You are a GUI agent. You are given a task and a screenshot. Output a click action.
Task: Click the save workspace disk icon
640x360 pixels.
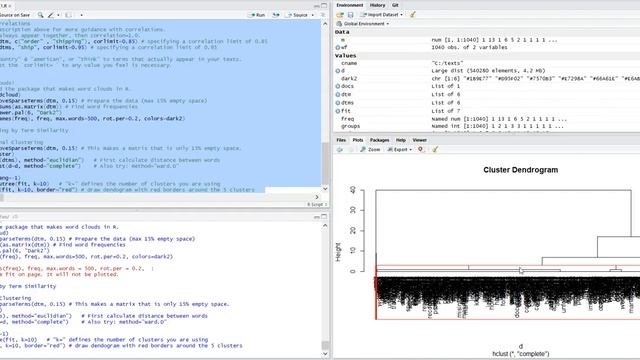click(351, 15)
